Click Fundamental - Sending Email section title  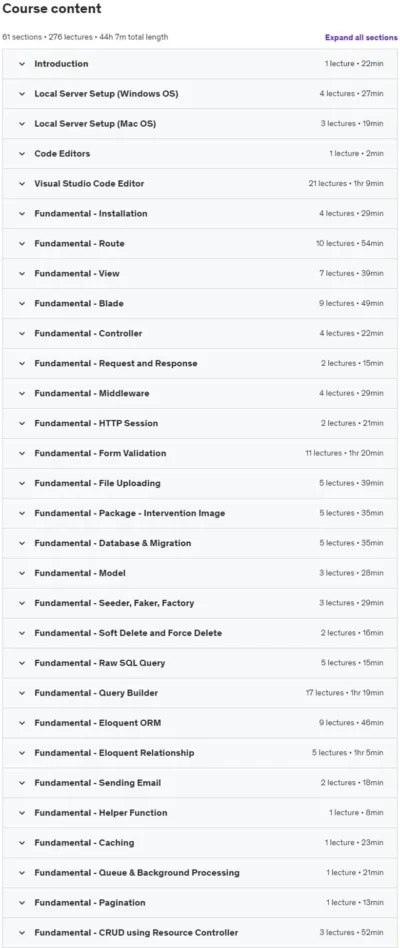97,783
